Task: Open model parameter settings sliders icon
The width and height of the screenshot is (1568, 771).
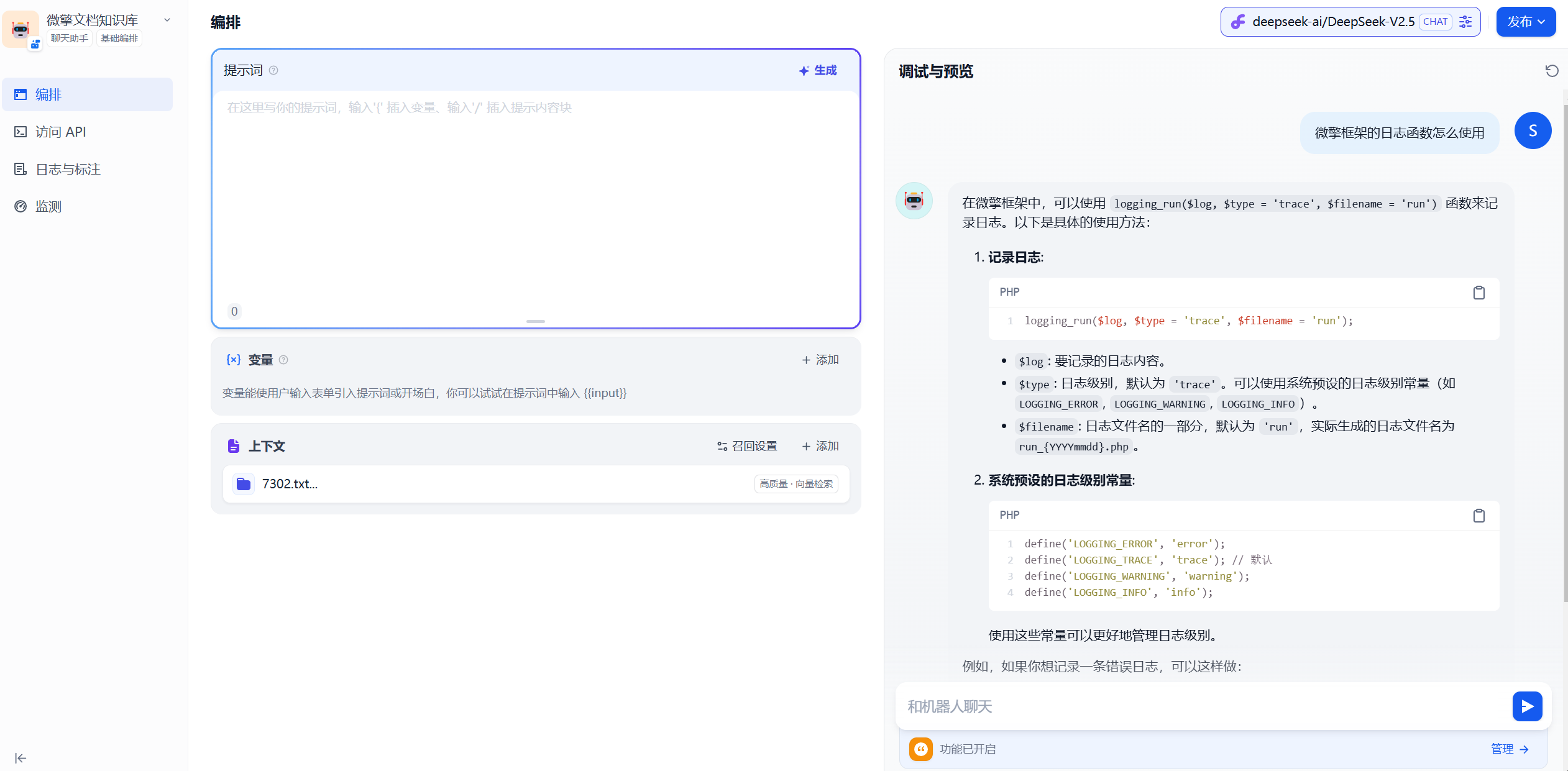Action: tap(1465, 22)
